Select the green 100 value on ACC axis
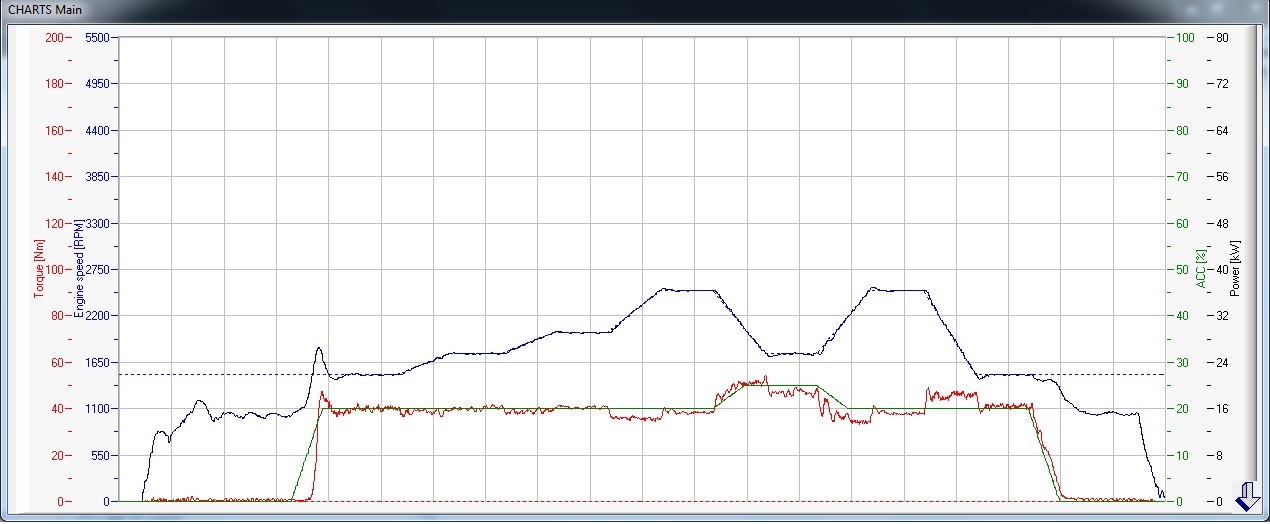The width and height of the screenshot is (1270, 524). pyautogui.click(x=1185, y=37)
